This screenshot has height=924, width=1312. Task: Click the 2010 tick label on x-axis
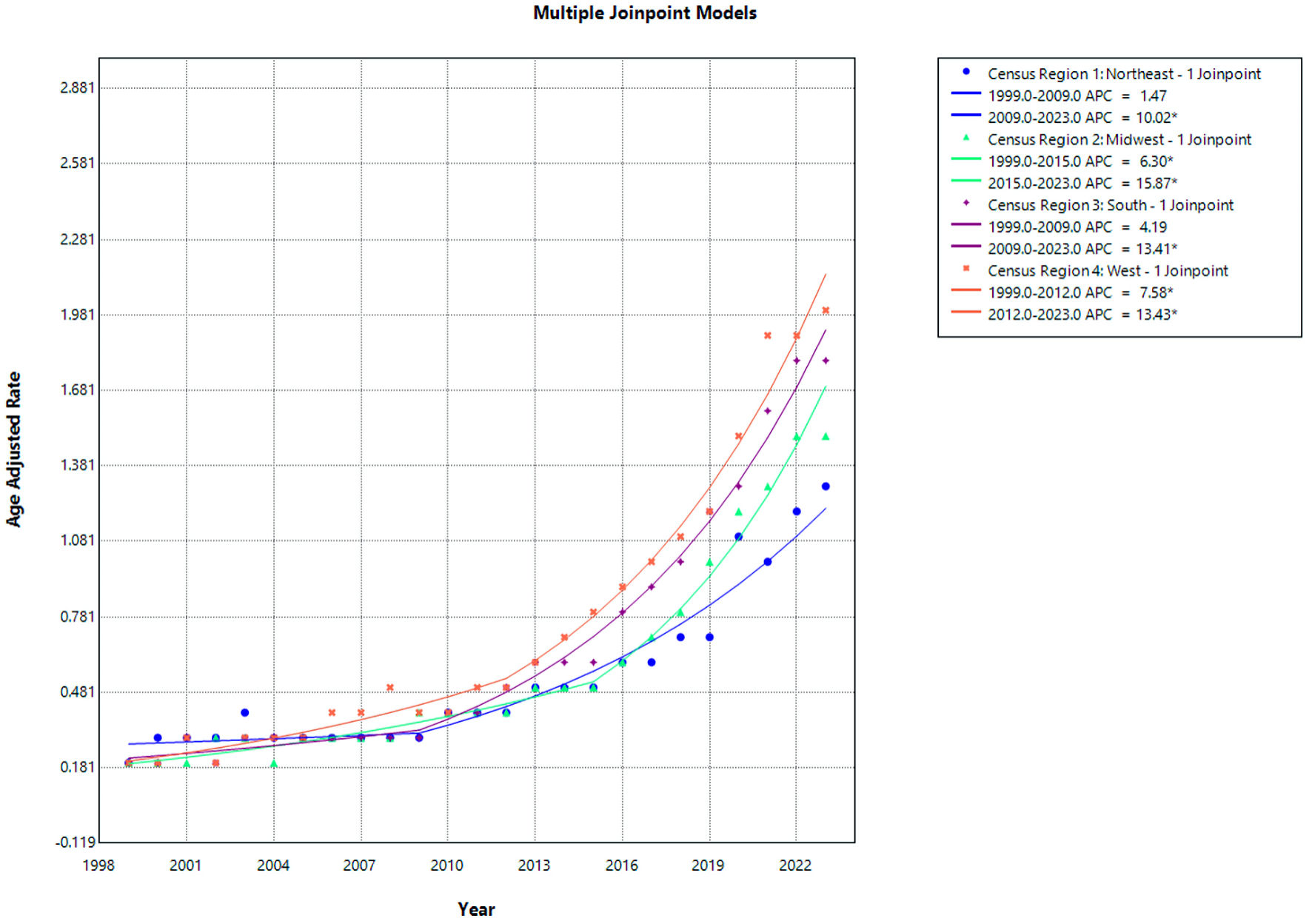click(x=446, y=866)
